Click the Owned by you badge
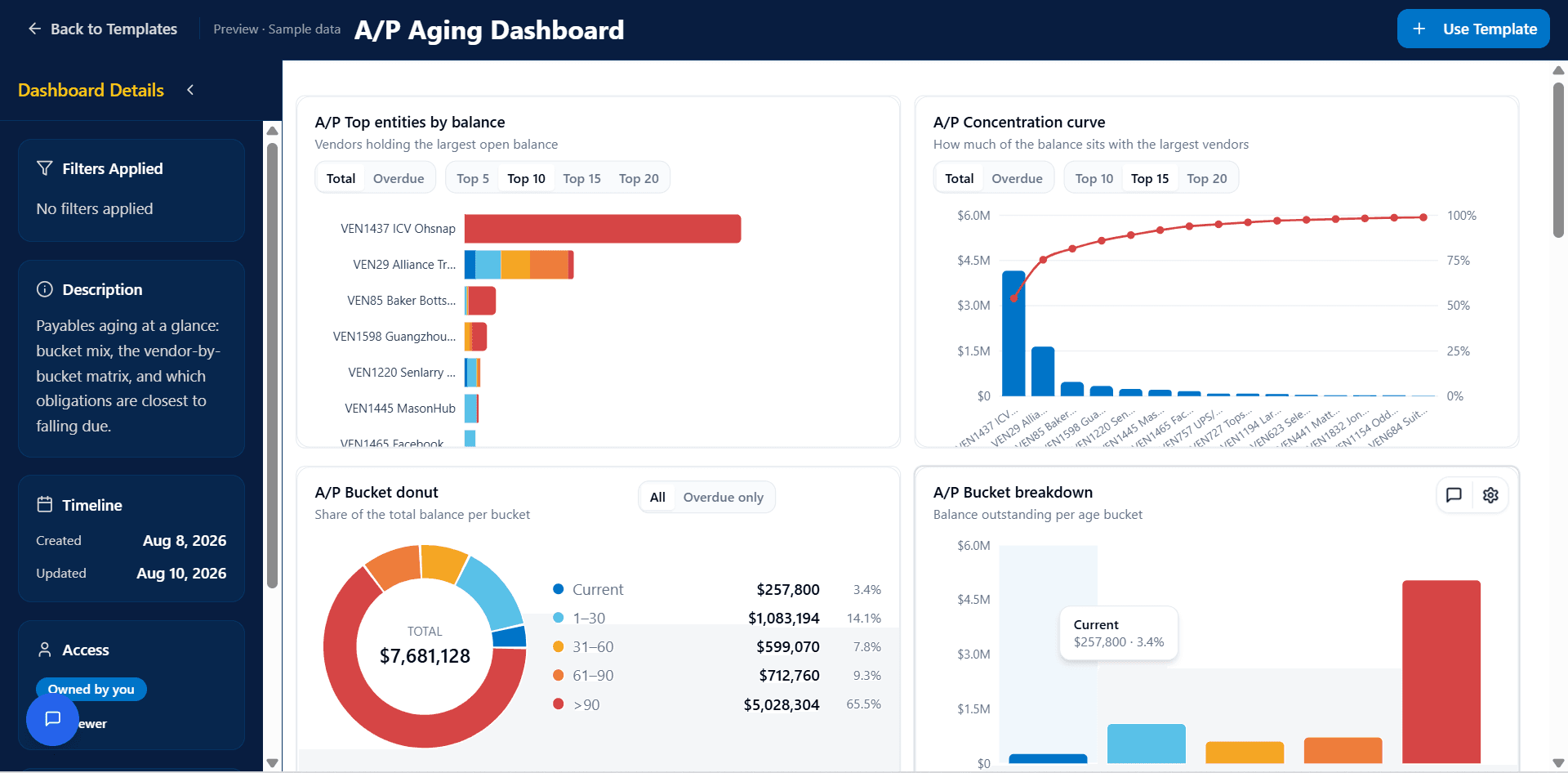Image resolution: width=1568 pixels, height=773 pixels. pyautogui.click(x=91, y=689)
